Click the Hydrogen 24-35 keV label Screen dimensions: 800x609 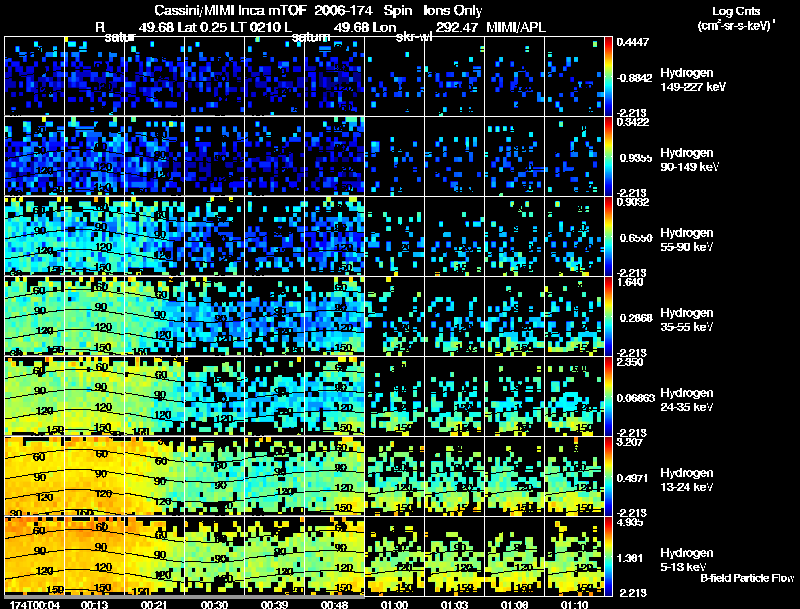pyautogui.click(x=687, y=400)
